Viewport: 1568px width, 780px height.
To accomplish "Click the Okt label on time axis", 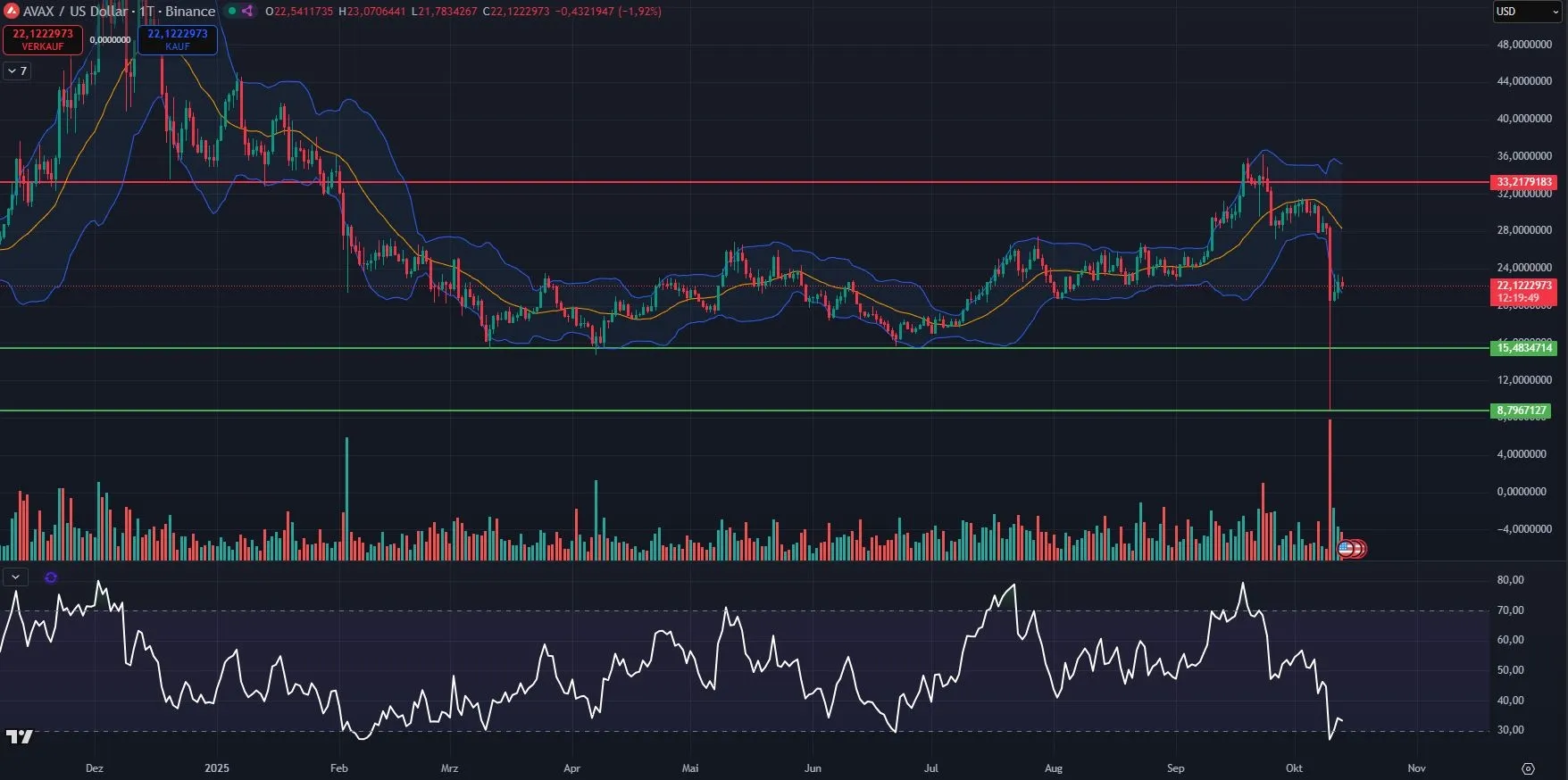I will 1294,768.
